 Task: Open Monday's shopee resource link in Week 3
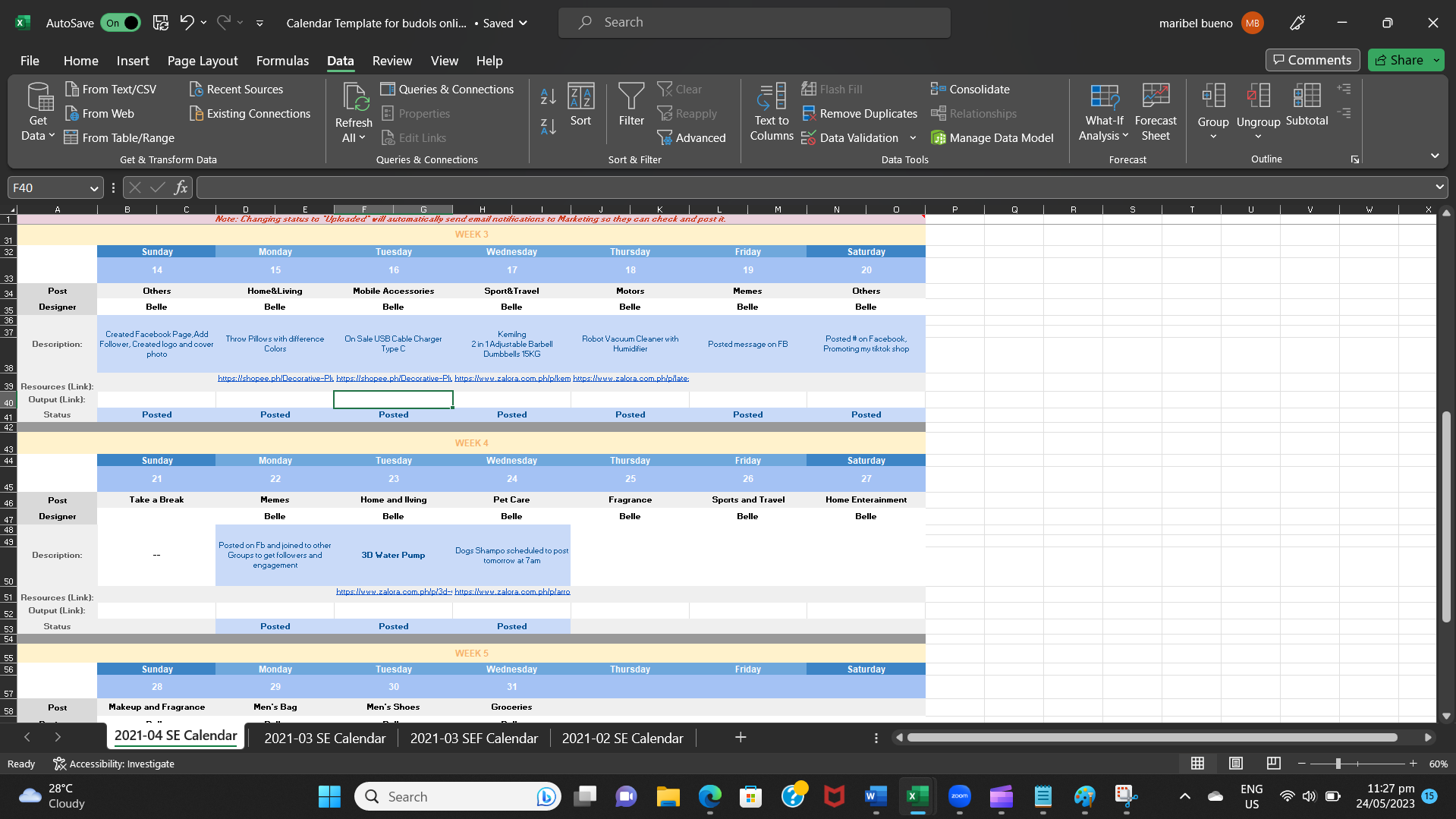click(x=275, y=378)
